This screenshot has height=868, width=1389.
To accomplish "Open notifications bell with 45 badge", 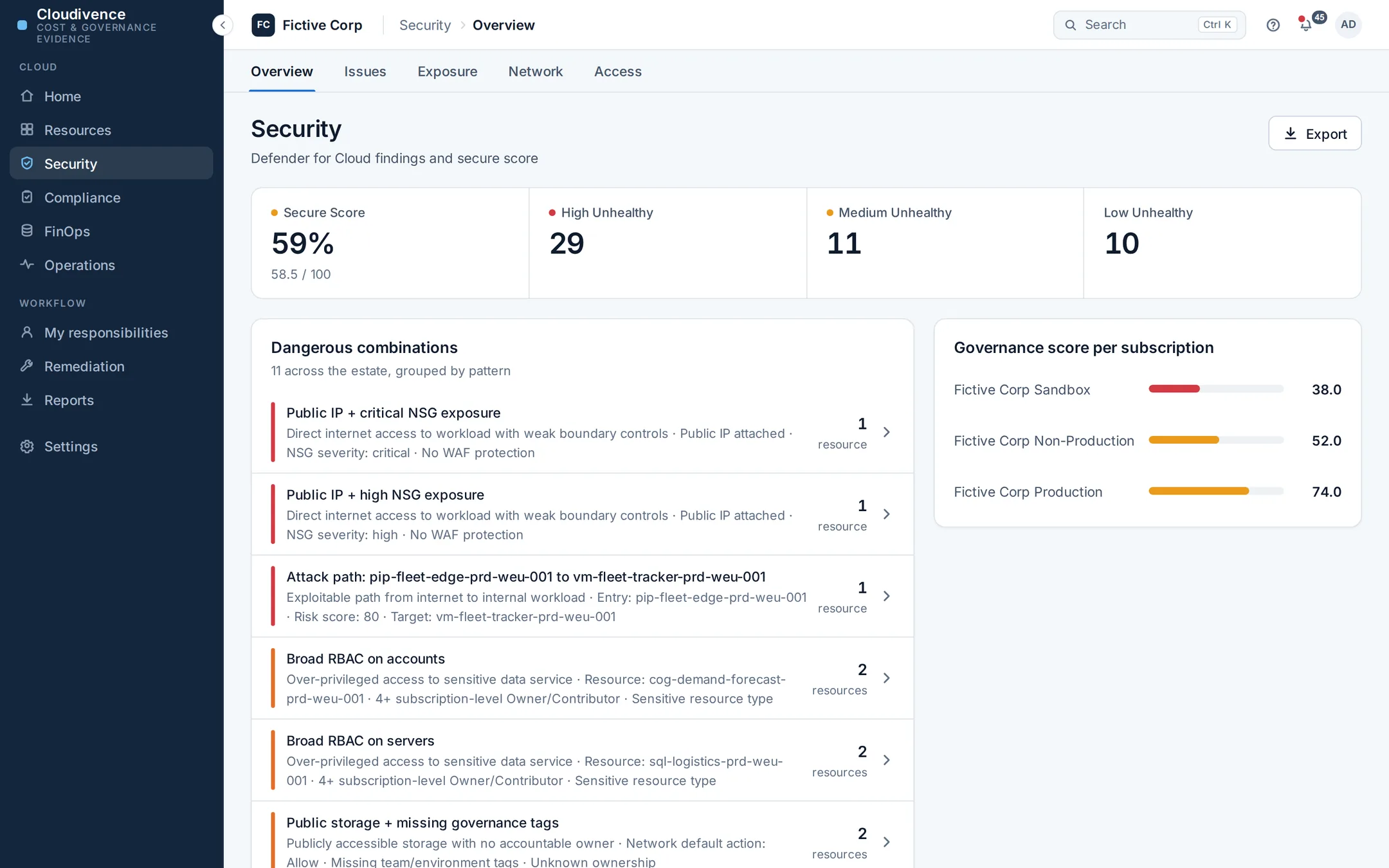I will tap(1307, 24).
